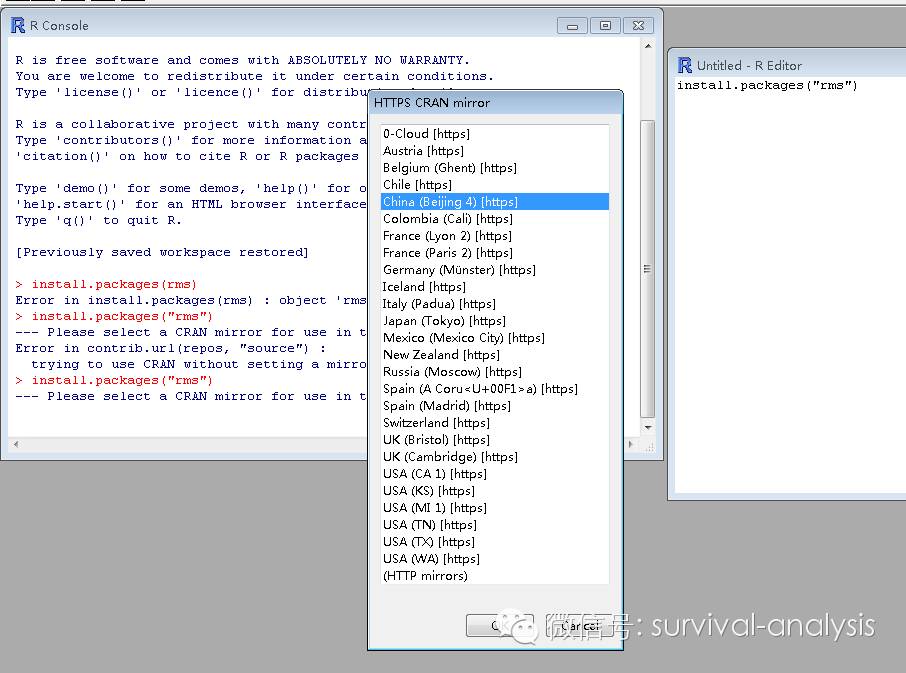Screen dimensions: 906x673
Task: Select the New Zealand [https] mirror
Action: 495,355
